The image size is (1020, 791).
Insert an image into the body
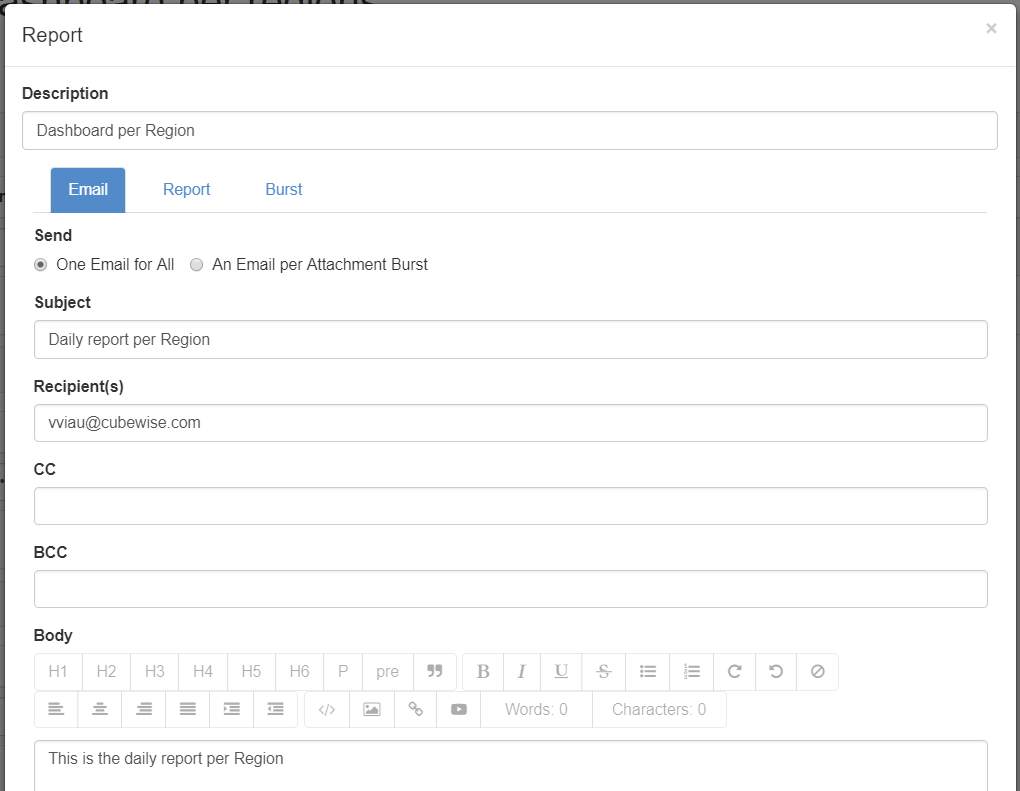pyautogui.click(x=372, y=709)
